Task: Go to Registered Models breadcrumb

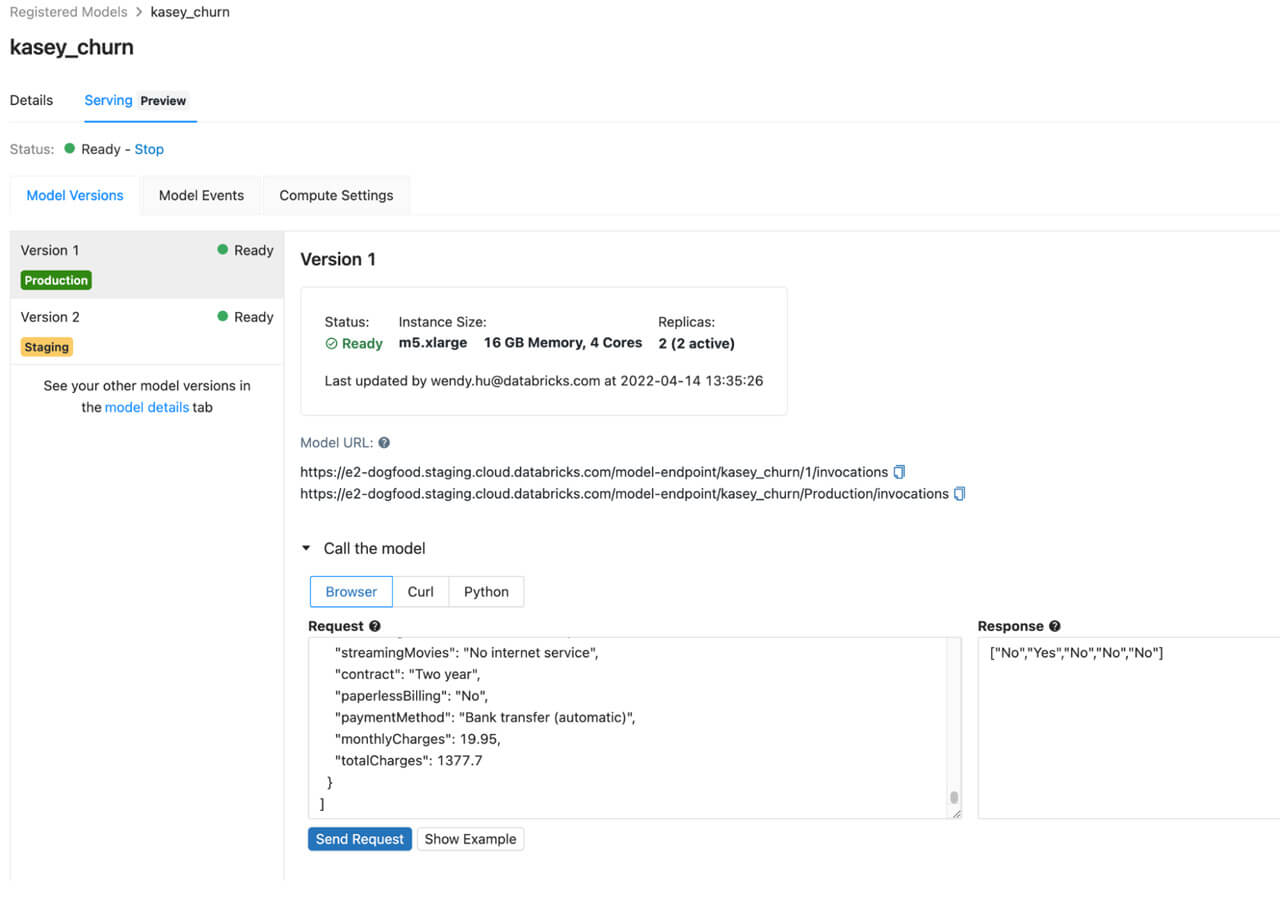Action: point(68,12)
